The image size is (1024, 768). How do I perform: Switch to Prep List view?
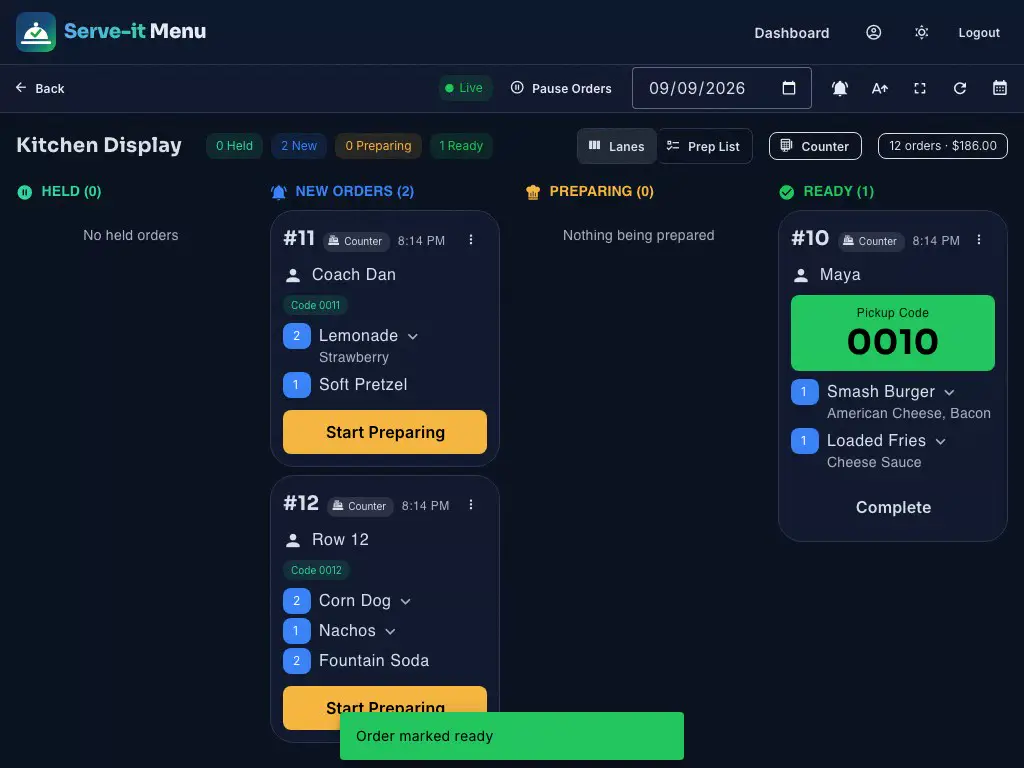(704, 146)
